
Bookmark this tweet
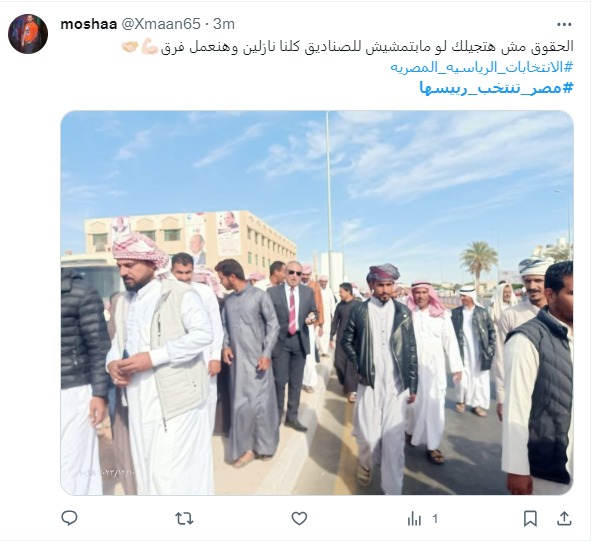[530, 519]
